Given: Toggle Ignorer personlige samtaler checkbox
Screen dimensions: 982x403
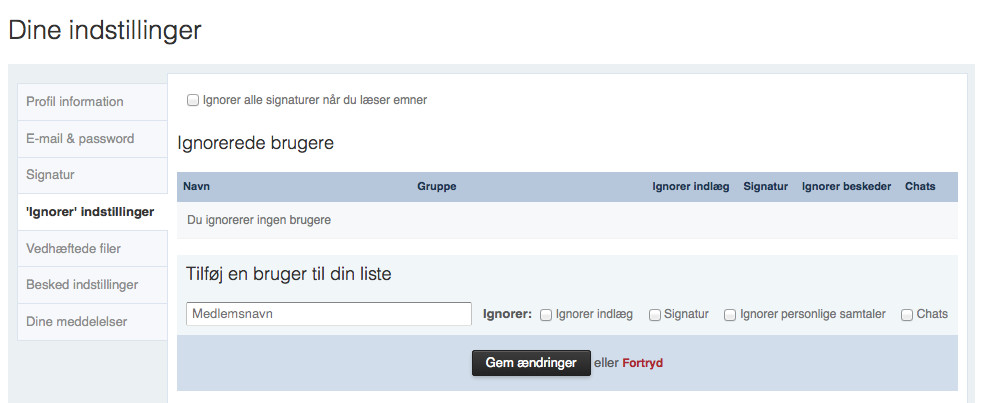Looking at the screenshot, I should [730, 315].
